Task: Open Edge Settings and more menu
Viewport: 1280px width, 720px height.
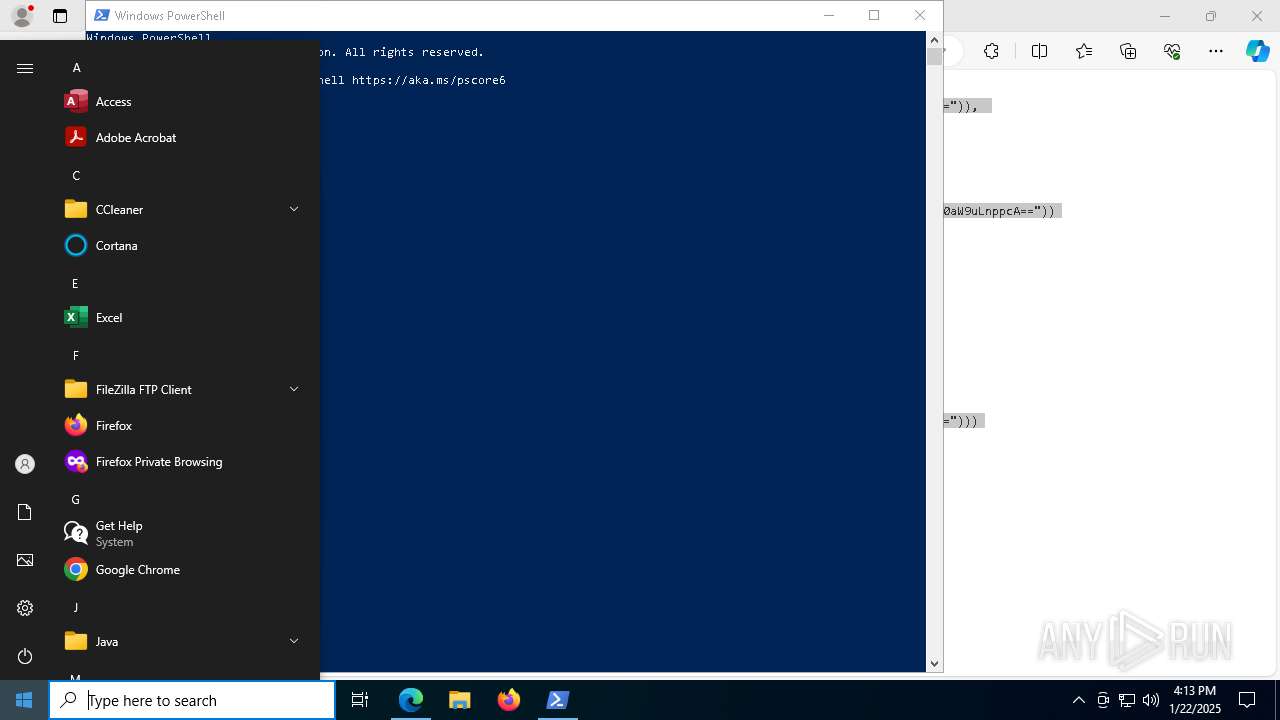Action: (x=1216, y=51)
